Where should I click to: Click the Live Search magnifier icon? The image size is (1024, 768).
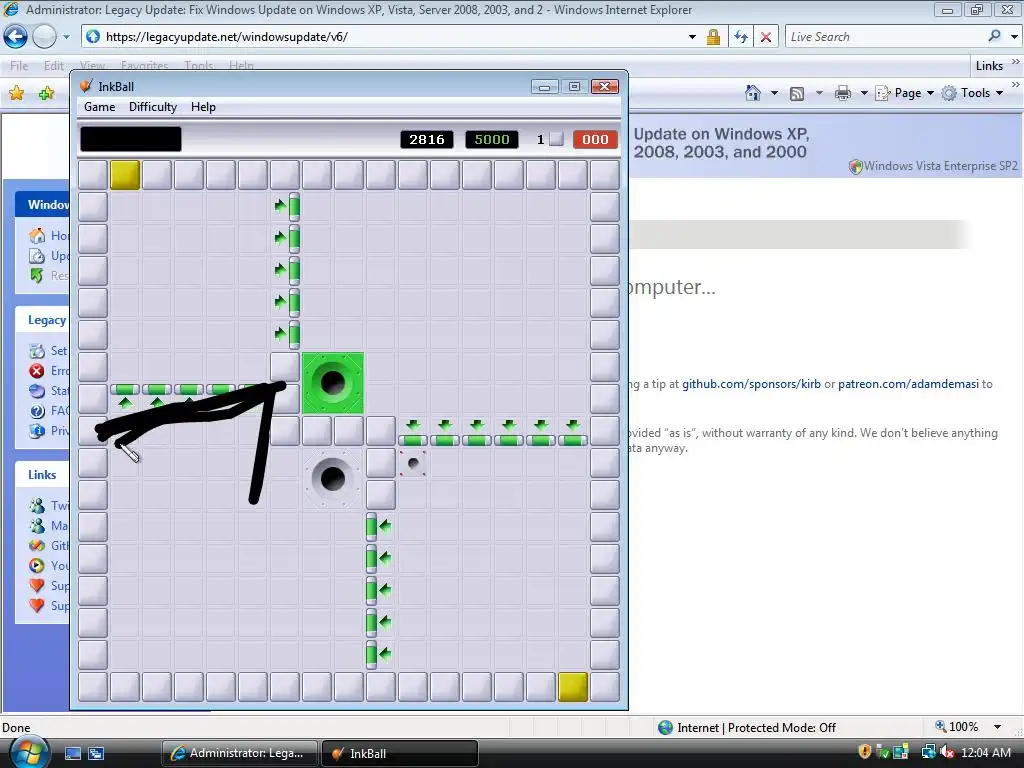coord(994,37)
